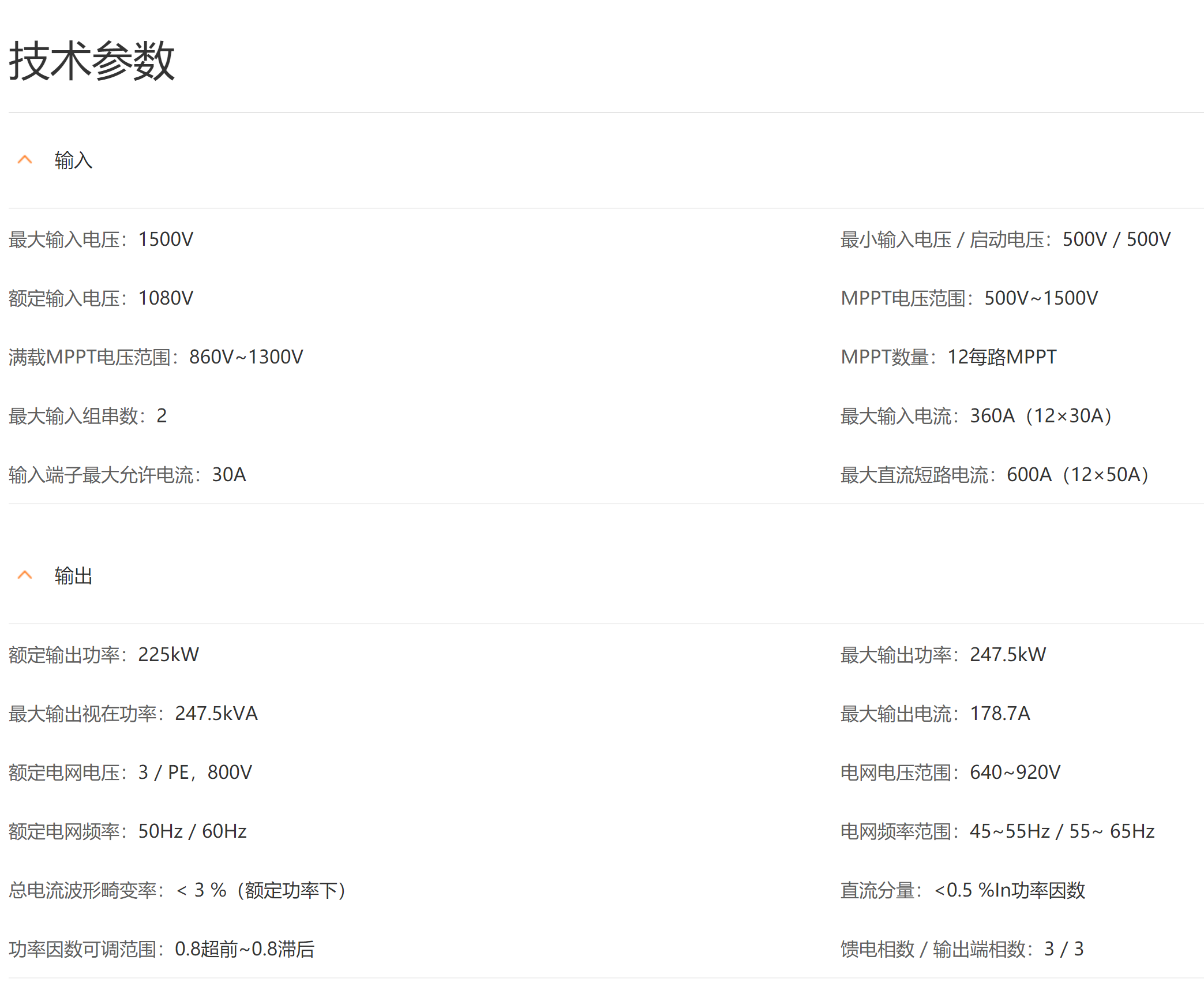Click 功率因数可调范围 row text

[162, 949]
